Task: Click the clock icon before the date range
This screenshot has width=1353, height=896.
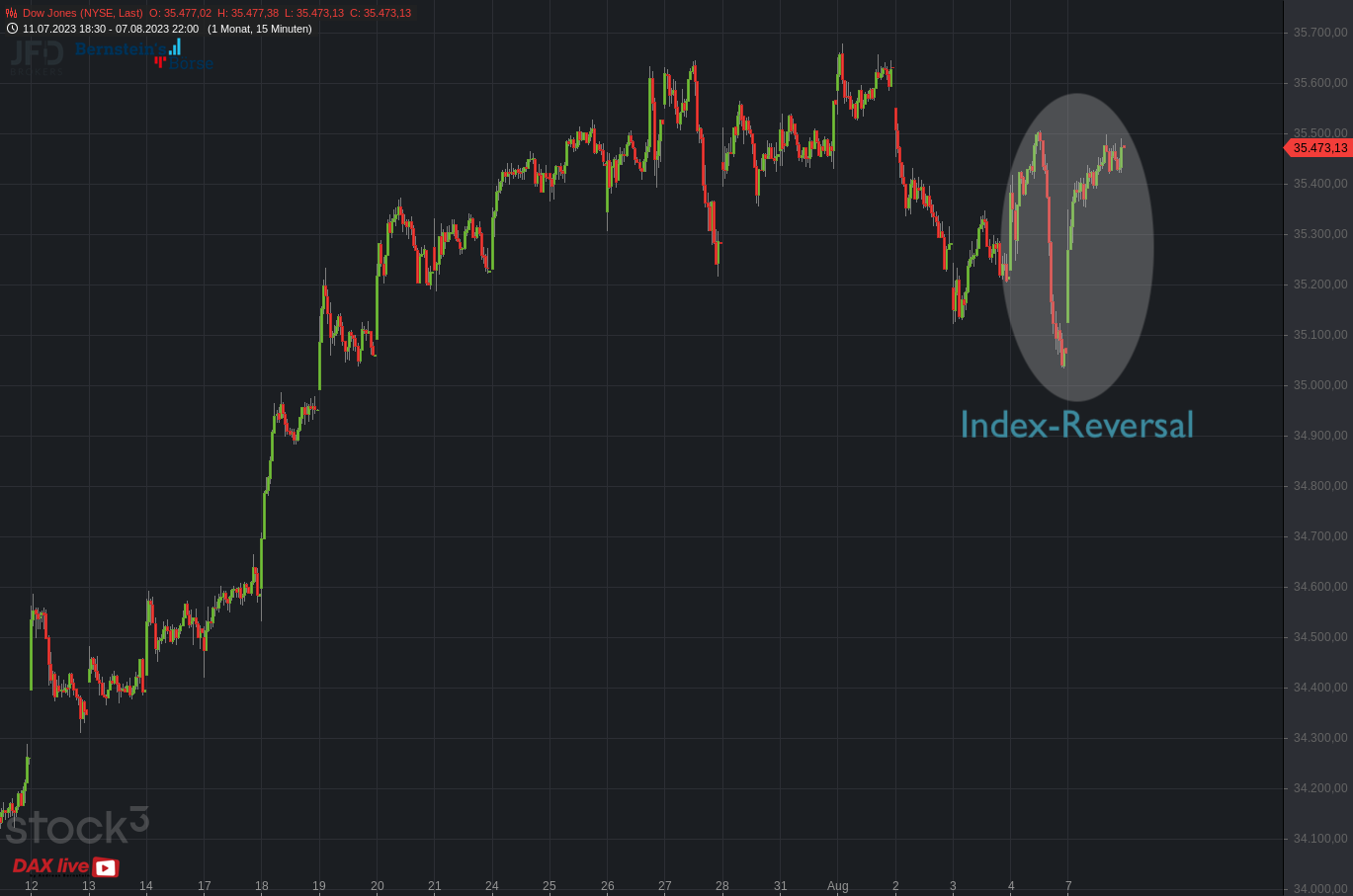Action: tap(12, 29)
